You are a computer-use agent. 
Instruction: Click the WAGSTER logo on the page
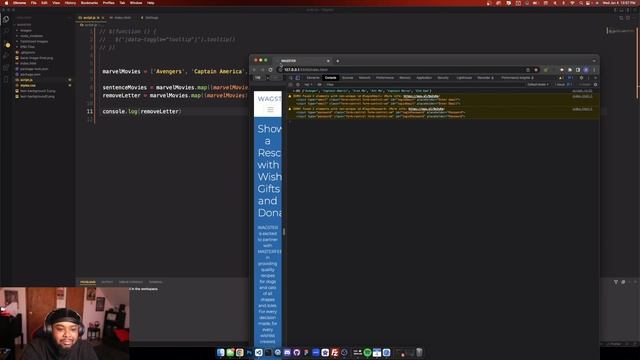(x=269, y=99)
